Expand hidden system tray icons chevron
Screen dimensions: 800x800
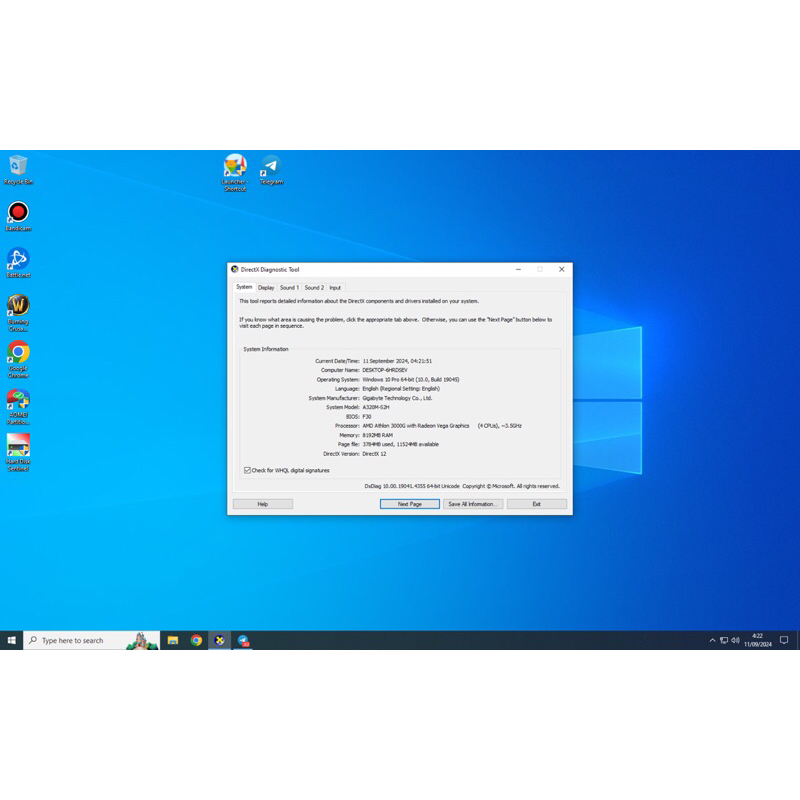pyautogui.click(x=712, y=640)
